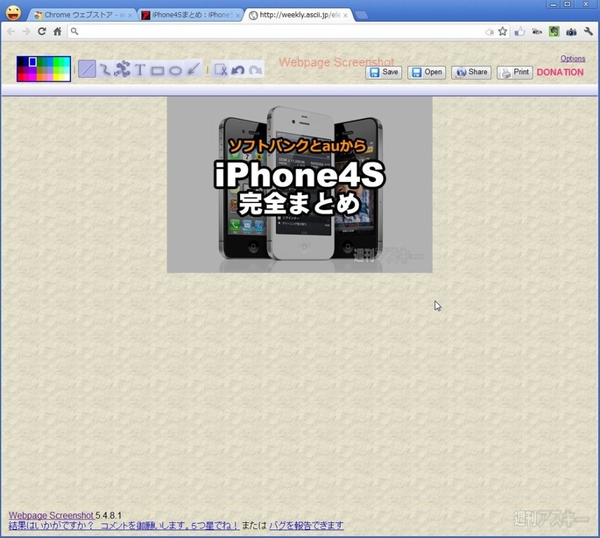Viewport: 600px width, 538px height.
Task: Pick the white color swatch
Action: pyautogui.click(x=67, y=78)
